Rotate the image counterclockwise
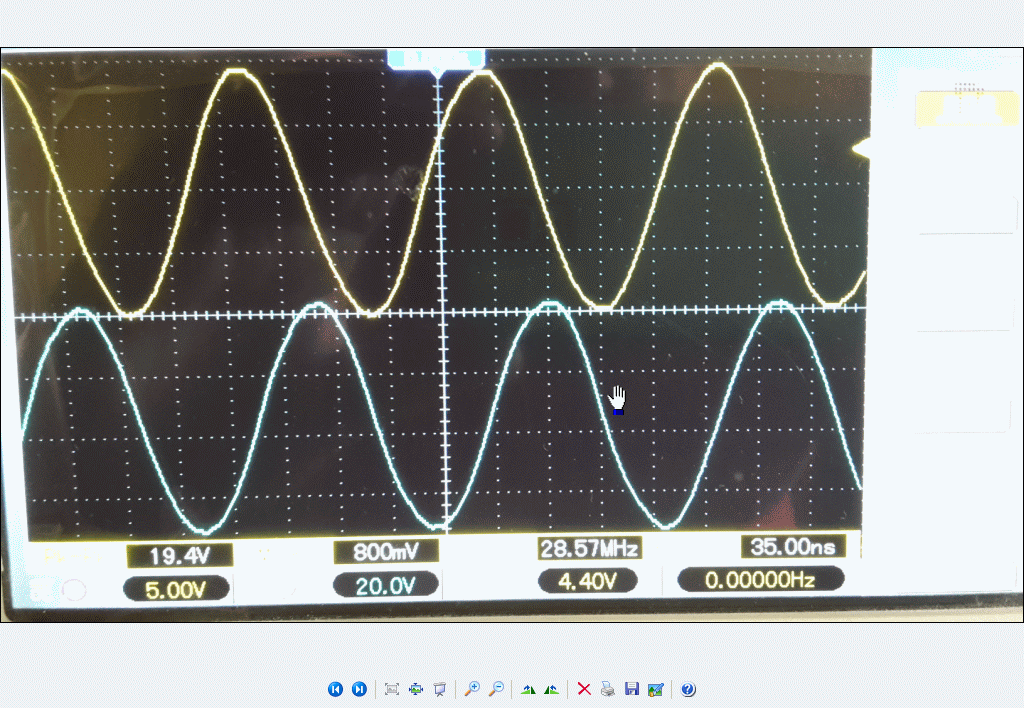1024x708 pixels. [551, 689]
